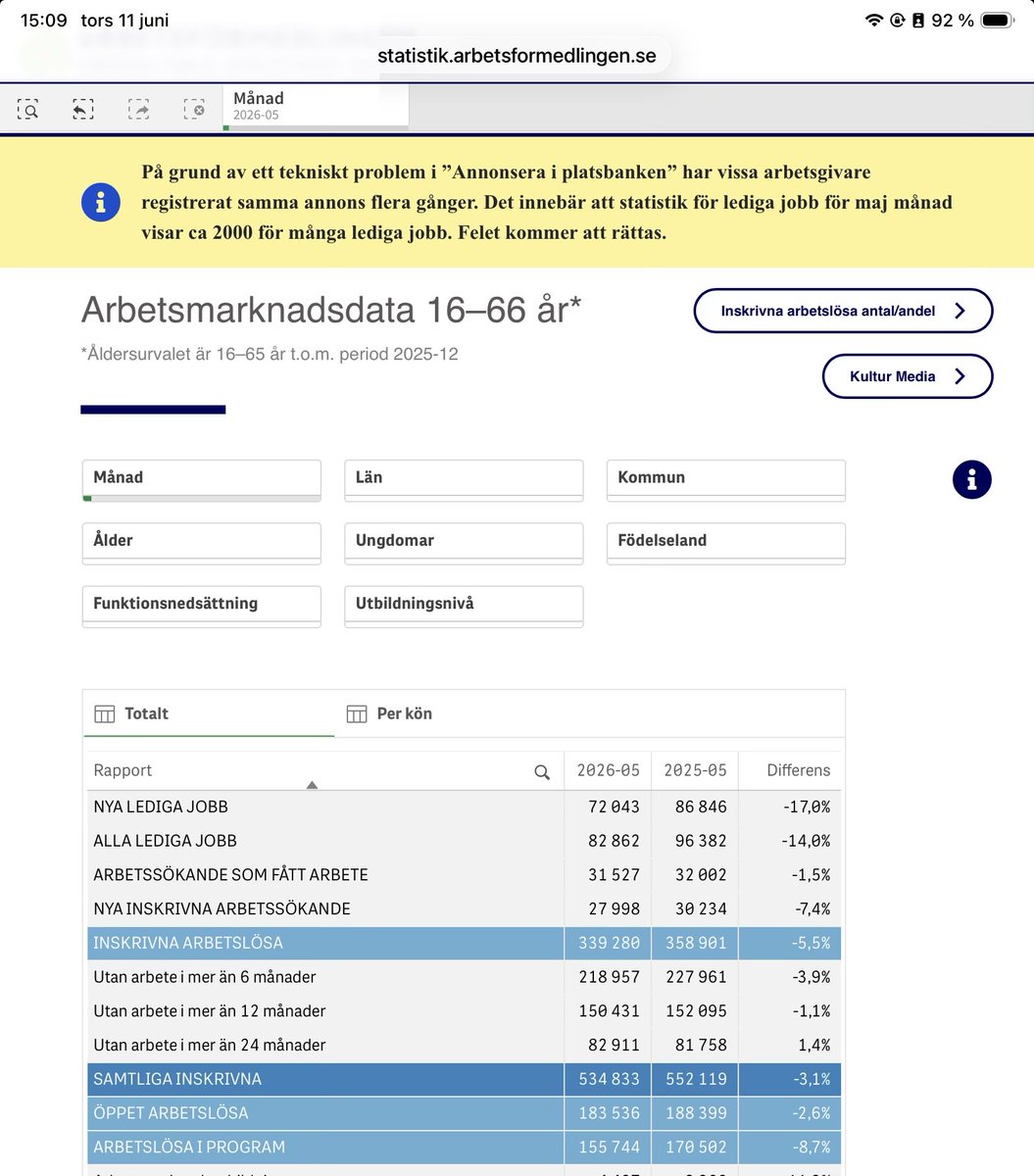Select Utan arbete i mer än 12 månader
Viewport: 1034px width, 1176px height.
pyautogui.click(x=464, y=1010)
